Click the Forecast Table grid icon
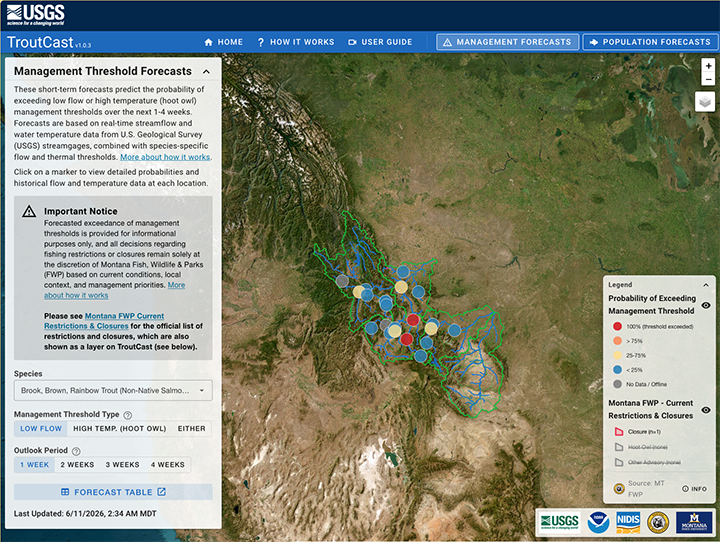This screenshot has width=720, height=542. 65,492
